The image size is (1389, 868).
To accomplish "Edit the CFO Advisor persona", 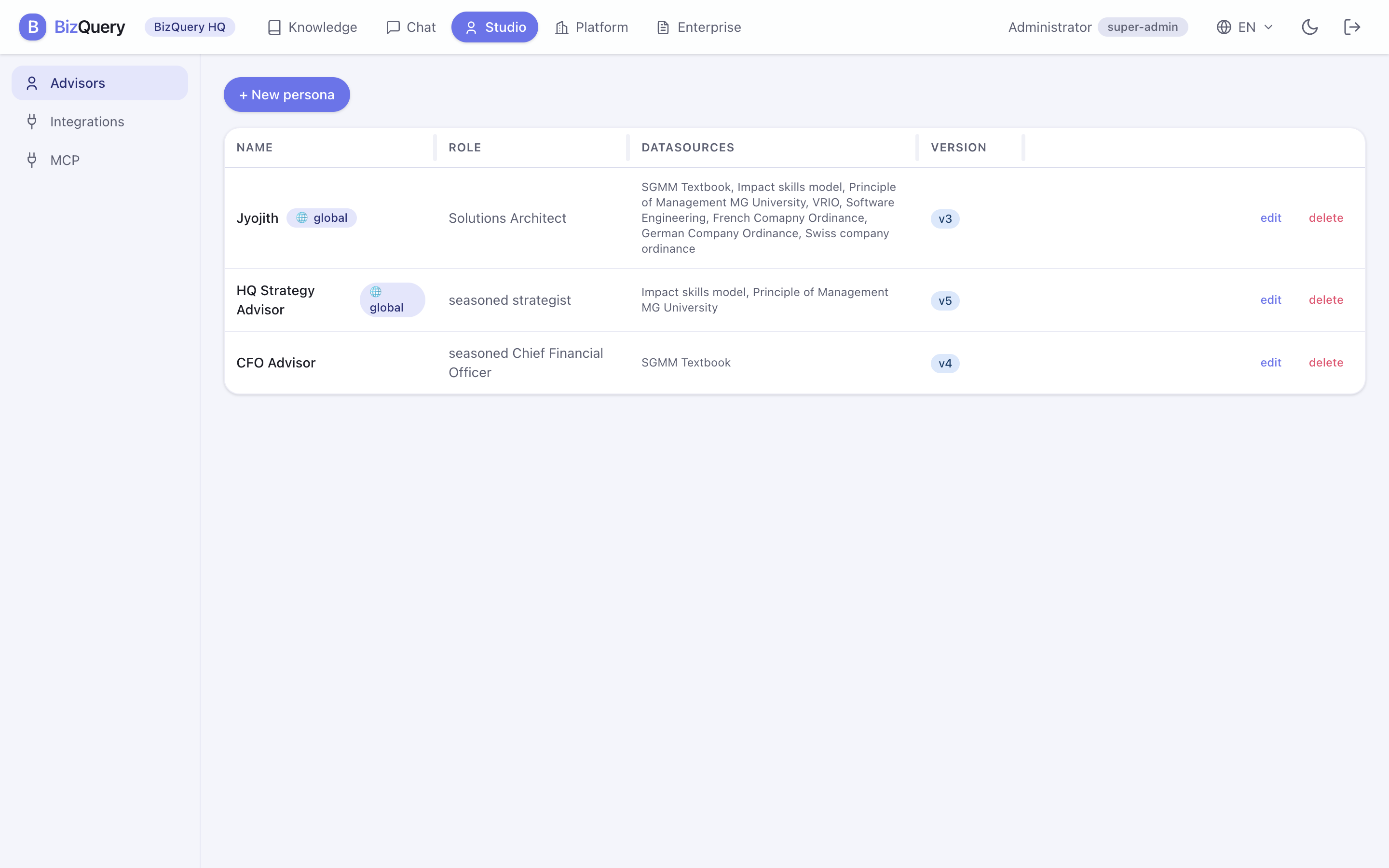I will 1271,362.
